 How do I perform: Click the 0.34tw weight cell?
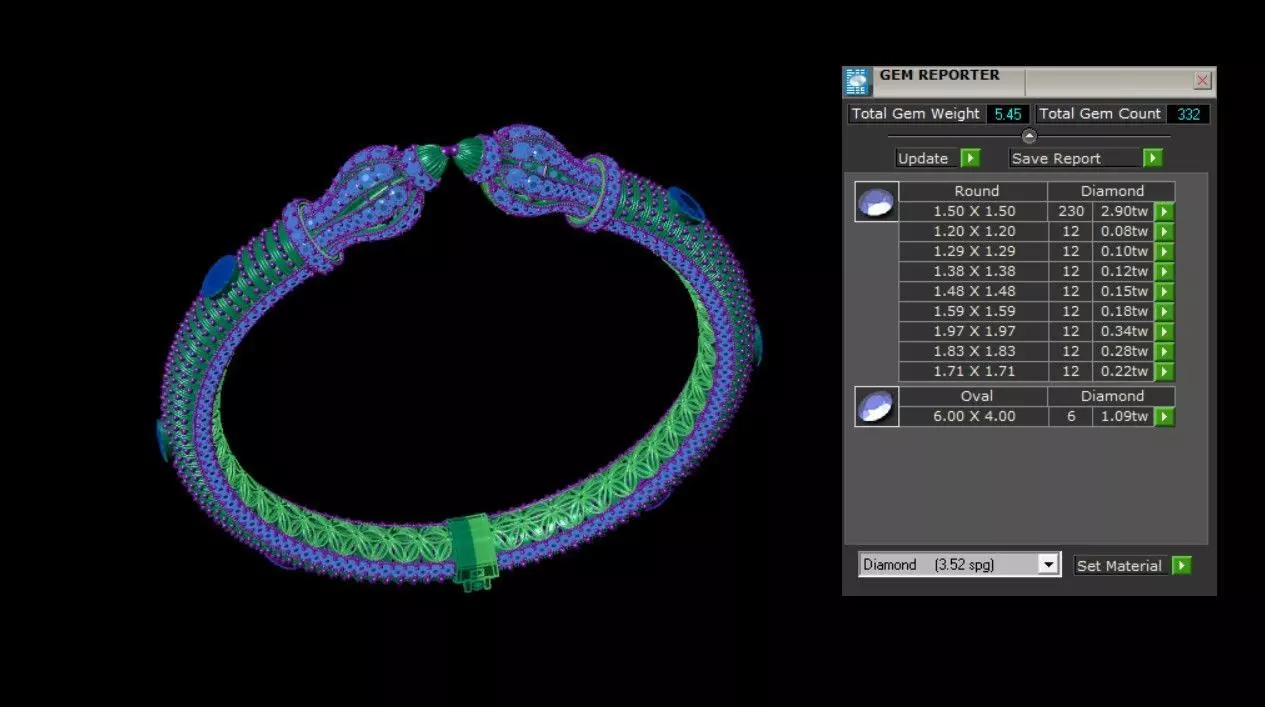point(1124,332)
